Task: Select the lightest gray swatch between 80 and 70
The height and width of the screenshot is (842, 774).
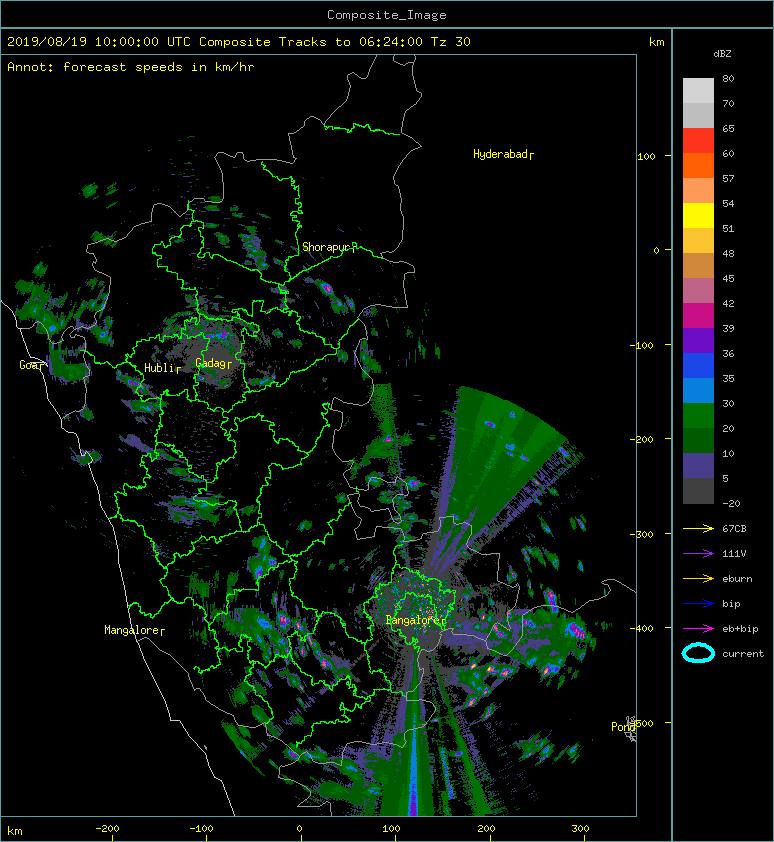Action: (698, 90)
